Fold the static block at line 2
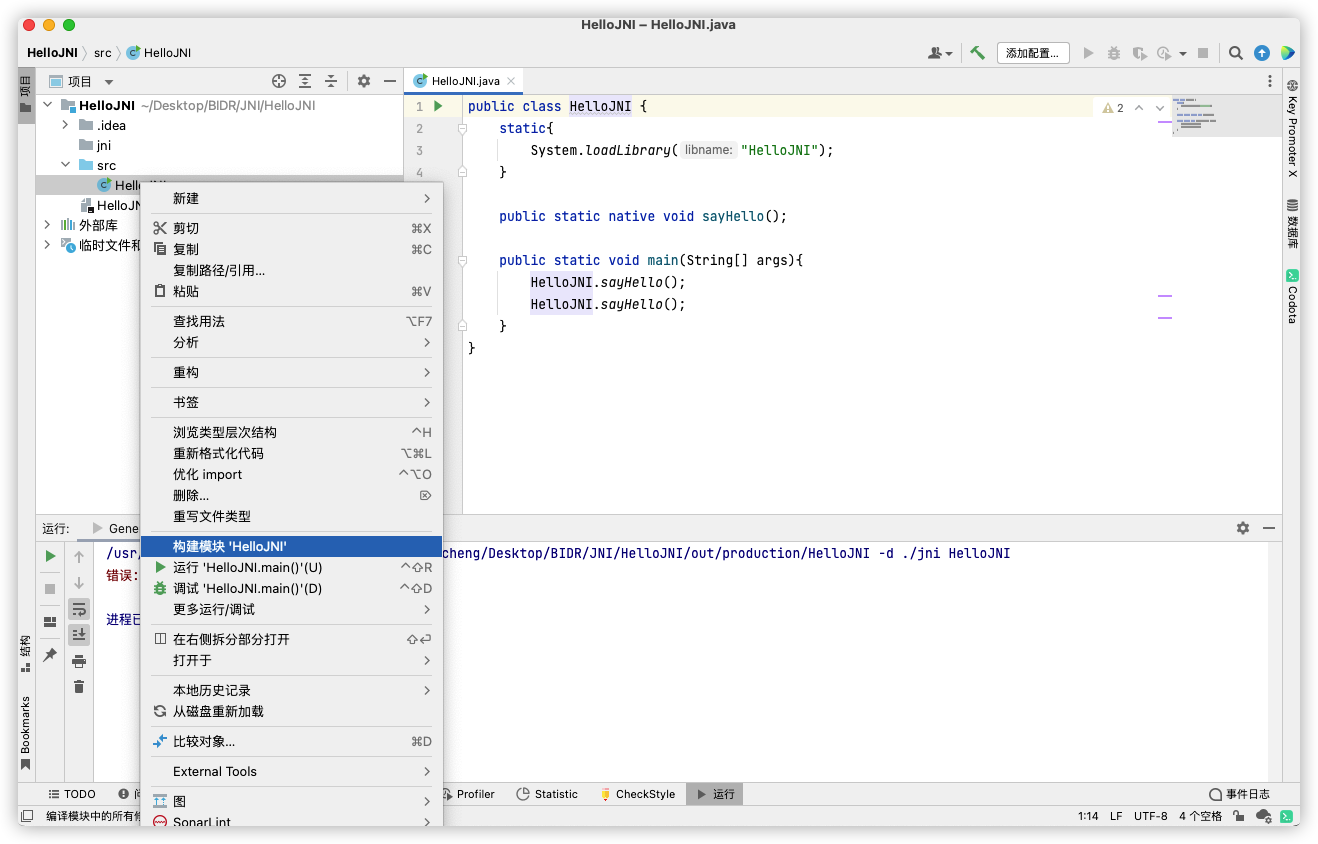Screen dimensions: 1318x844 (x=462, y=128)
